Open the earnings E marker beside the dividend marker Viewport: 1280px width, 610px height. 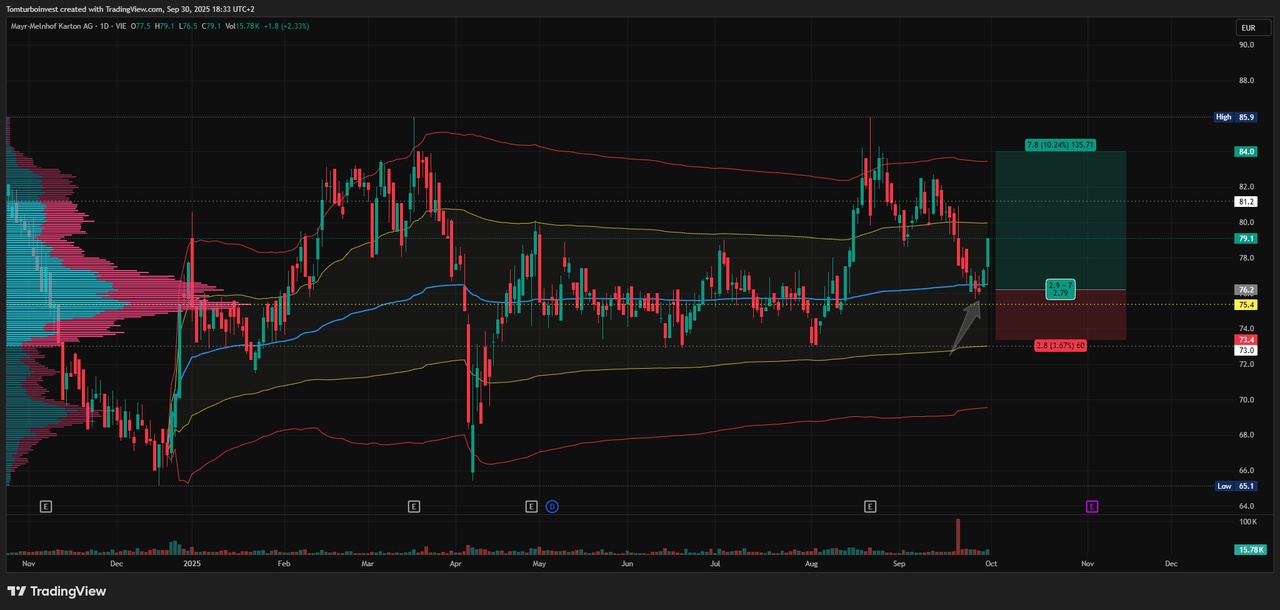click(x=531, y=507)
